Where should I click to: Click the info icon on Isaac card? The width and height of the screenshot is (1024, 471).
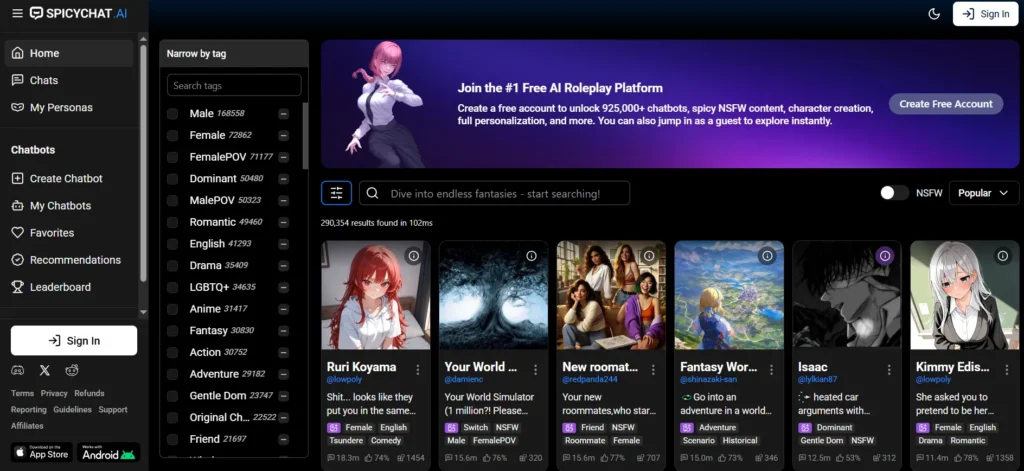pyautogui.click(x=884, y=256)
